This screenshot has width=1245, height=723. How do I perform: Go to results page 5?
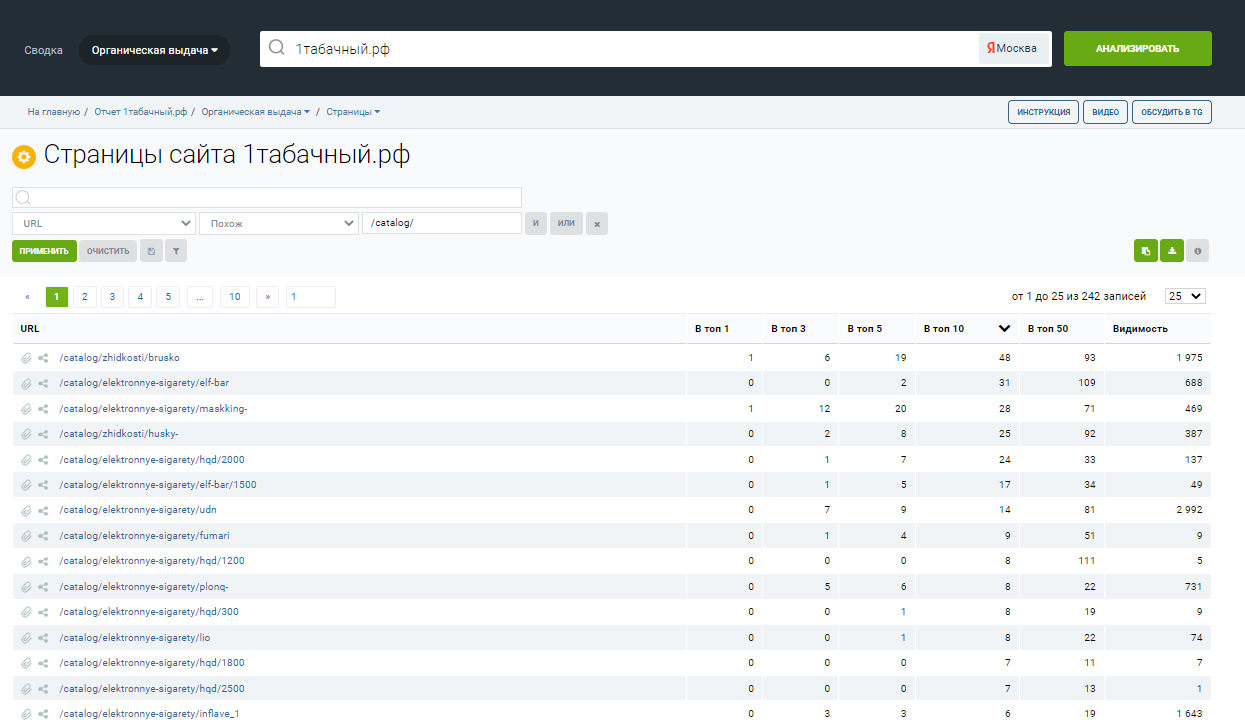[169, 297]
